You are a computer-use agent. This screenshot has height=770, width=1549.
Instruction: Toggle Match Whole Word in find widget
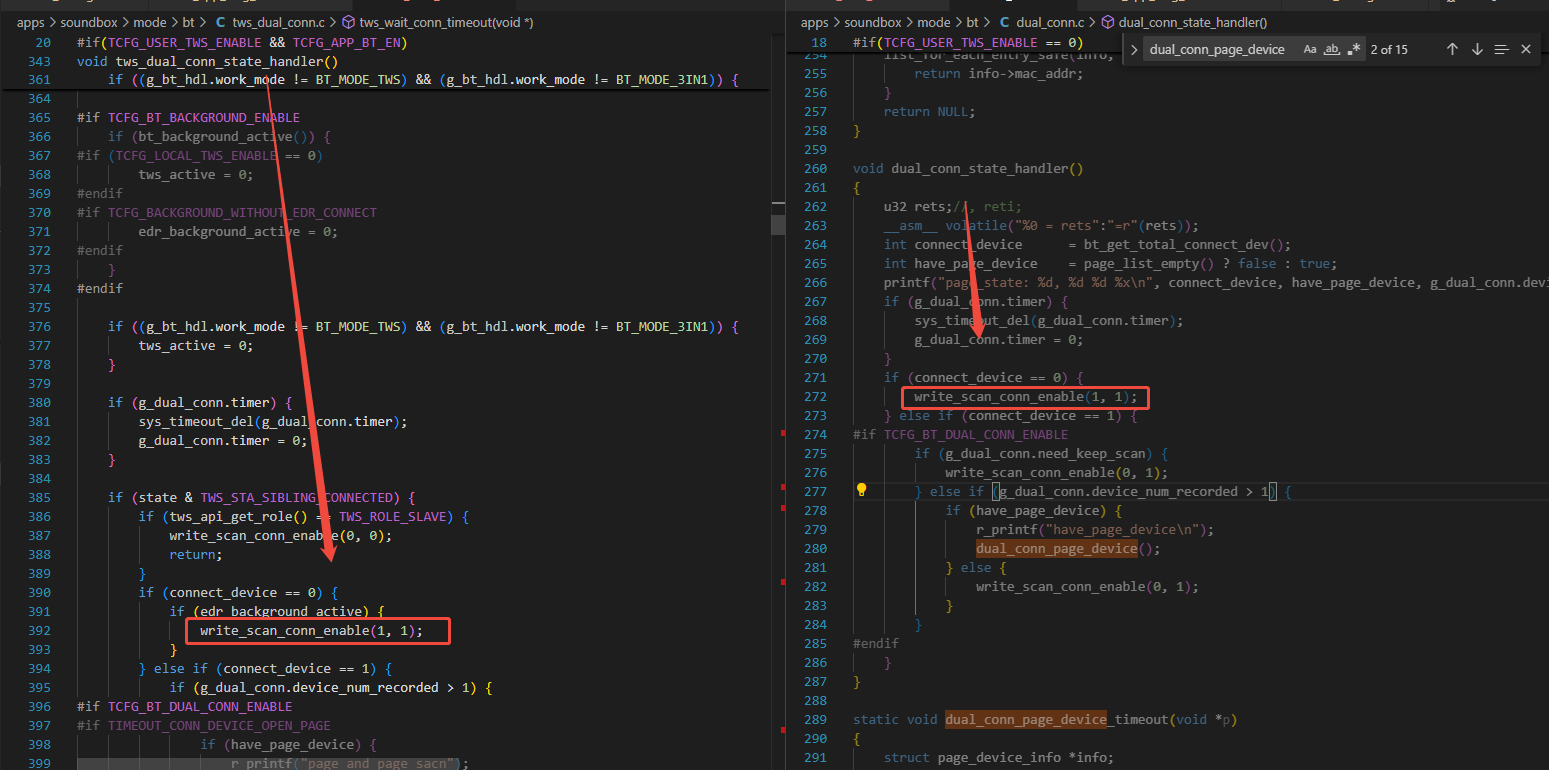1332,49
